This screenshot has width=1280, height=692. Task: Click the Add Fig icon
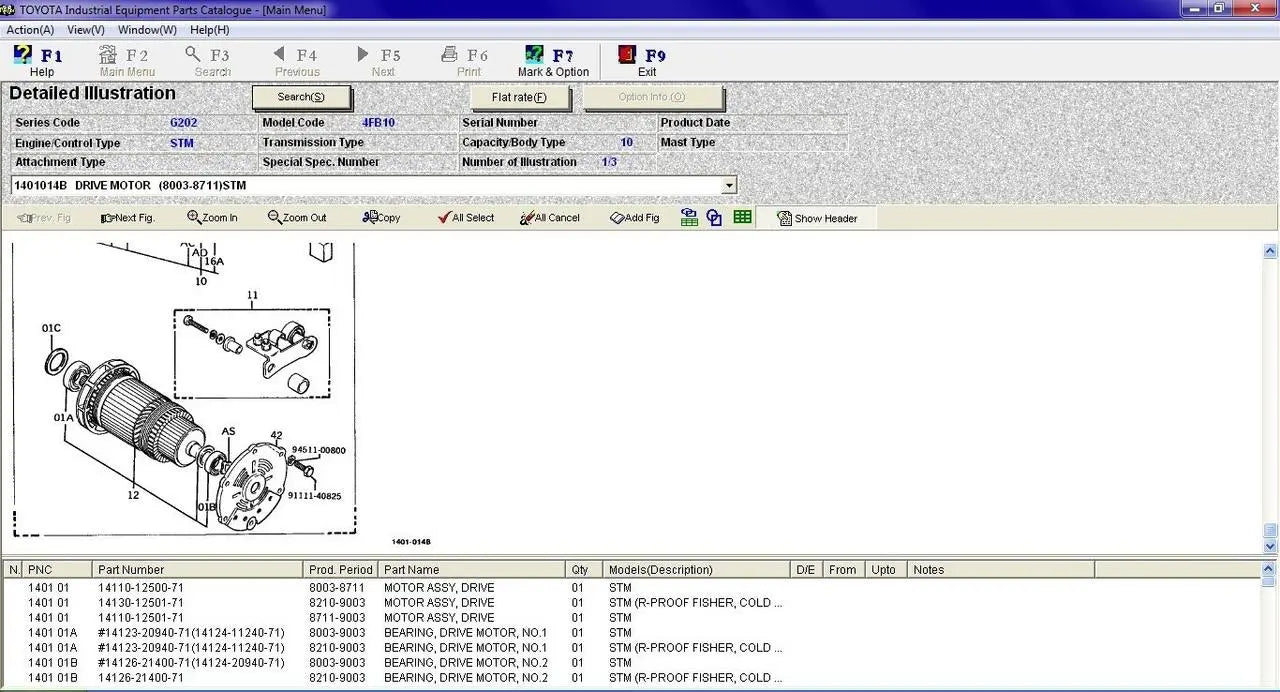pyautogui.click(x=634, y=217)
